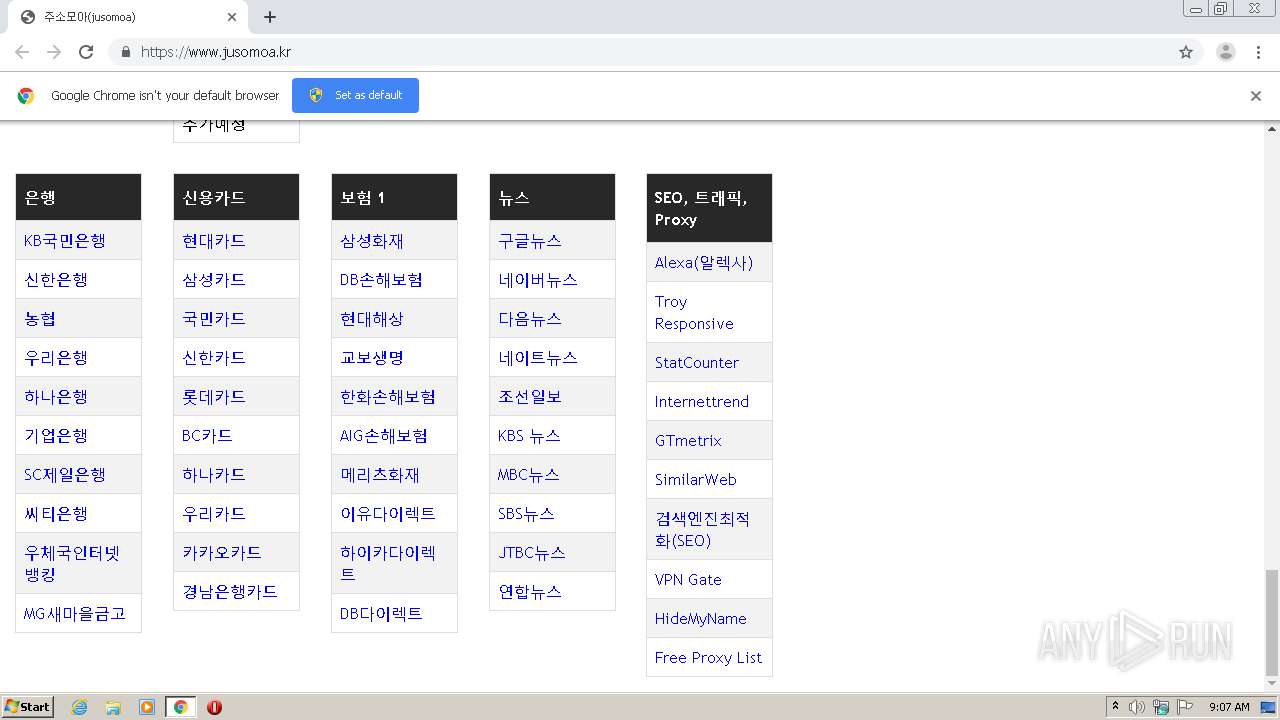This screenshot has height=720, width=1280.
Task: Click the browser back arrow
Action: (x=22, y=52)
